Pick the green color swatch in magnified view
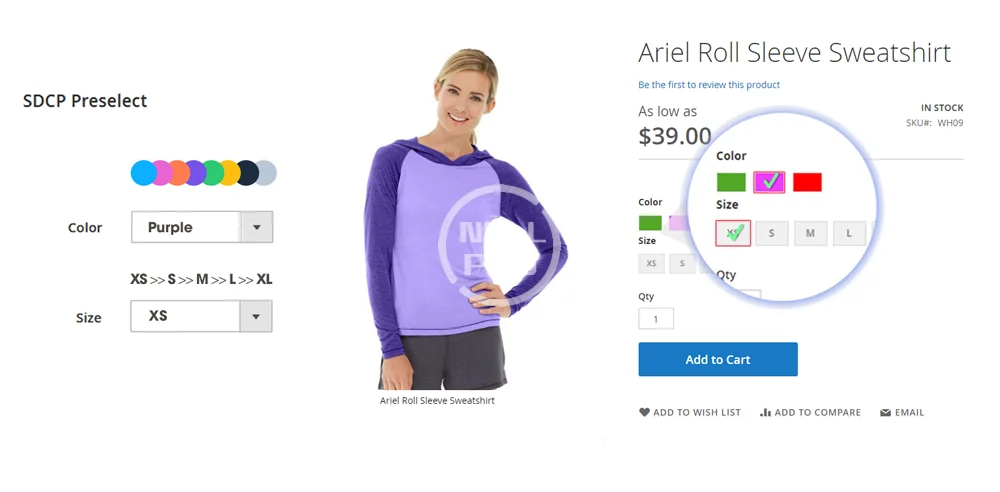Image resolution: width=1000 pixels, height=492 pixels. [x=731, y=183]
